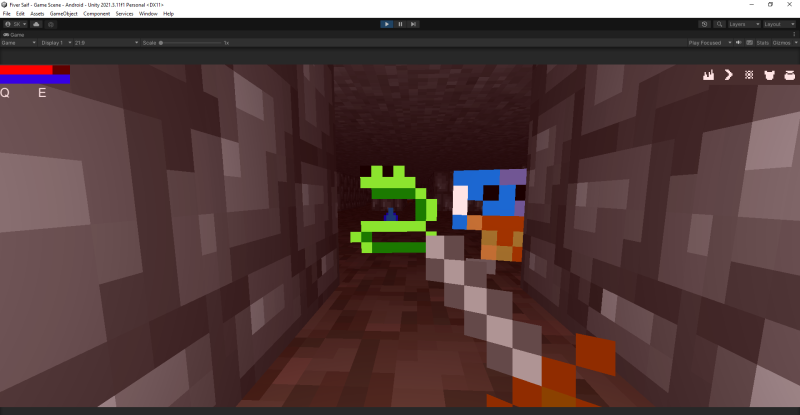Screen dimensions: 800x415
Task: Click the green snake enemy
Action: click(x=394, y=209)
